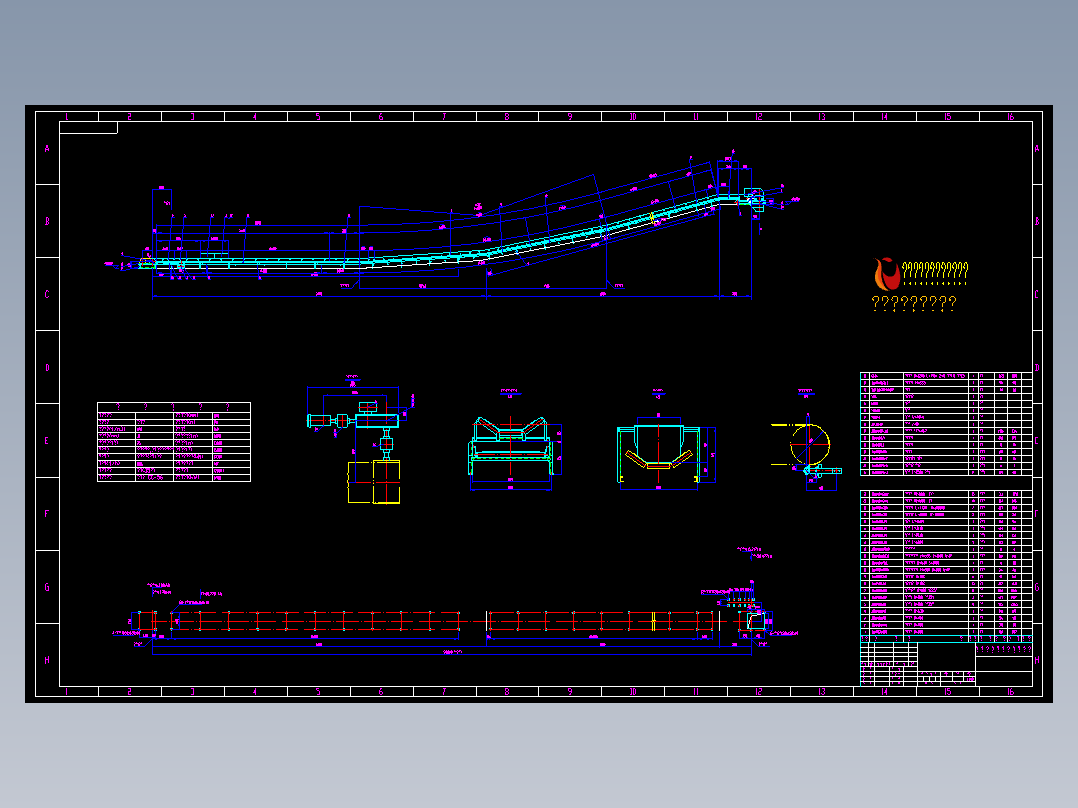Click zone number 5 on bottom border
1078x808 pixels.
318,692
